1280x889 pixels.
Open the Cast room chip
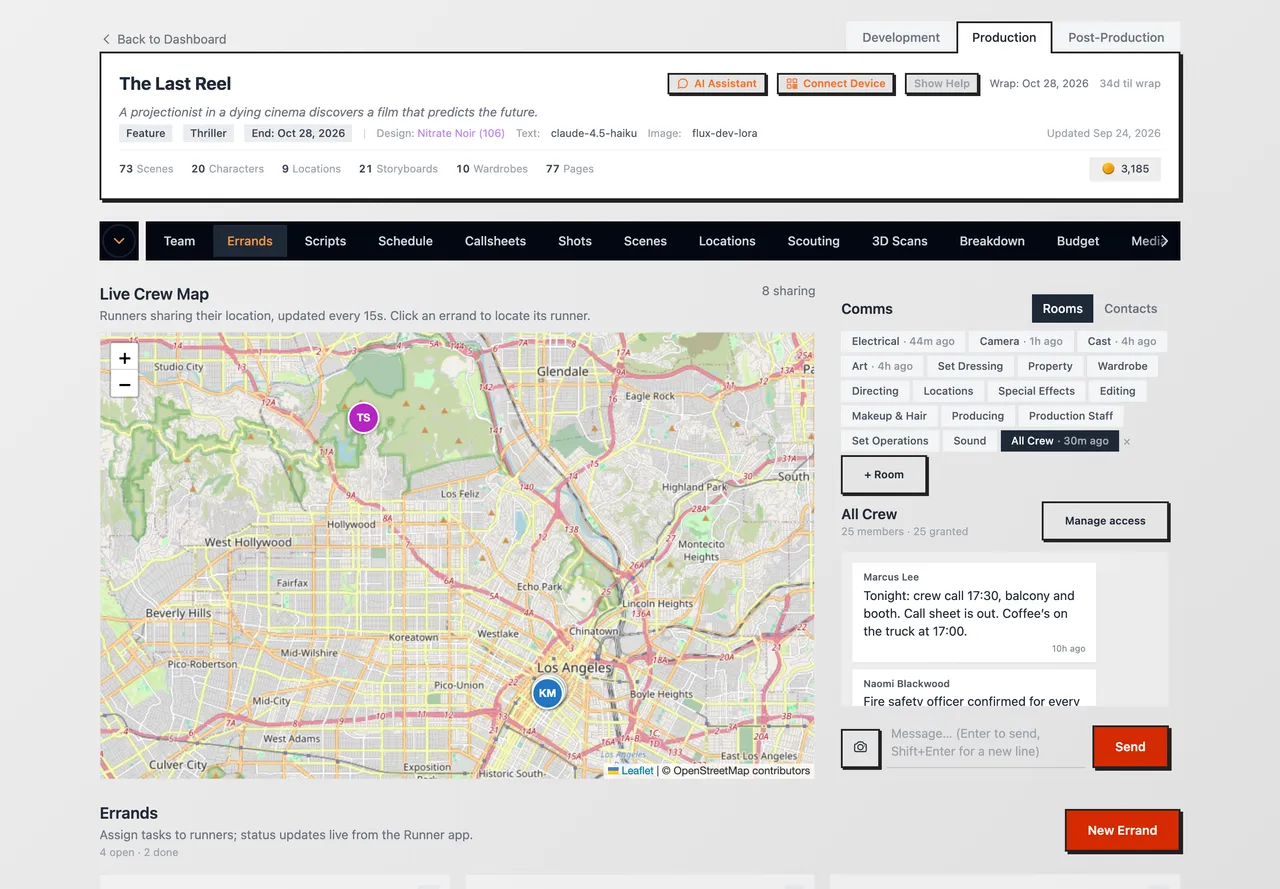click(1122, 341)
